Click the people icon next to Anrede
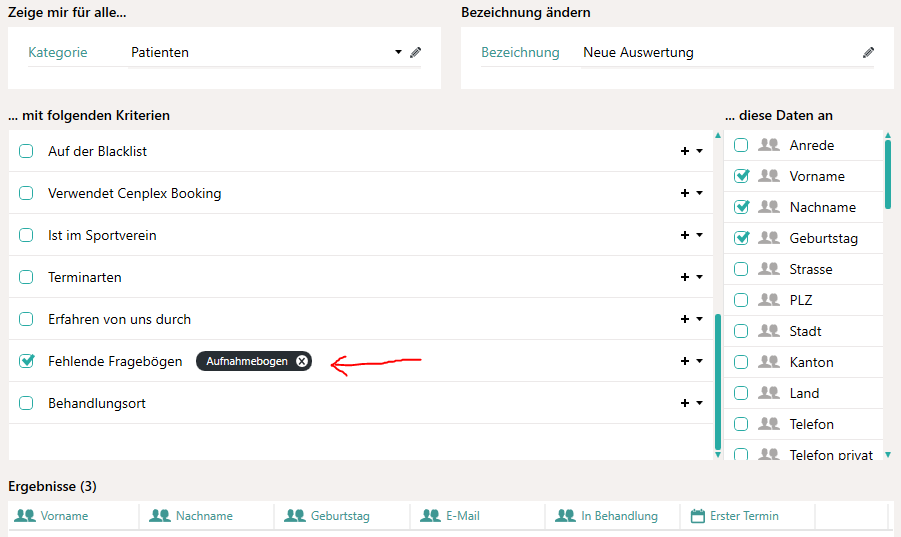The image size is (901, 537). (x=768, y=145)
